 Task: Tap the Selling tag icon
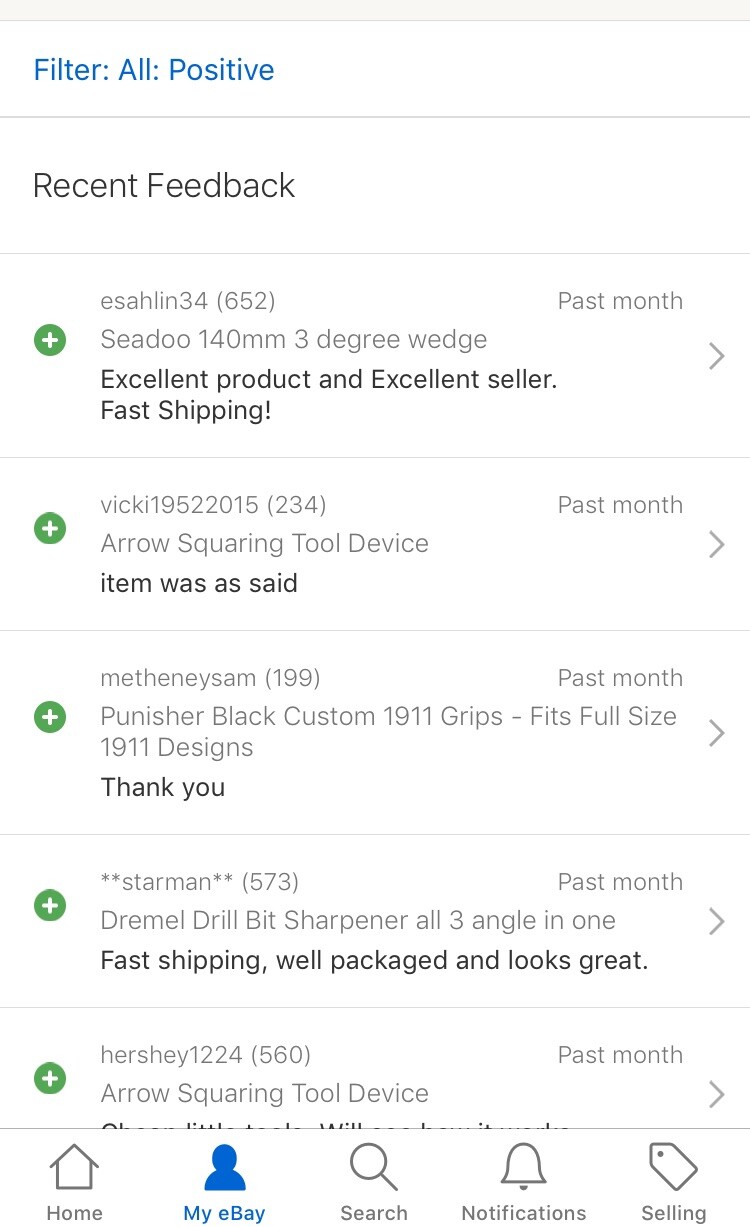pyautogui.click(x=673, y=1168)
